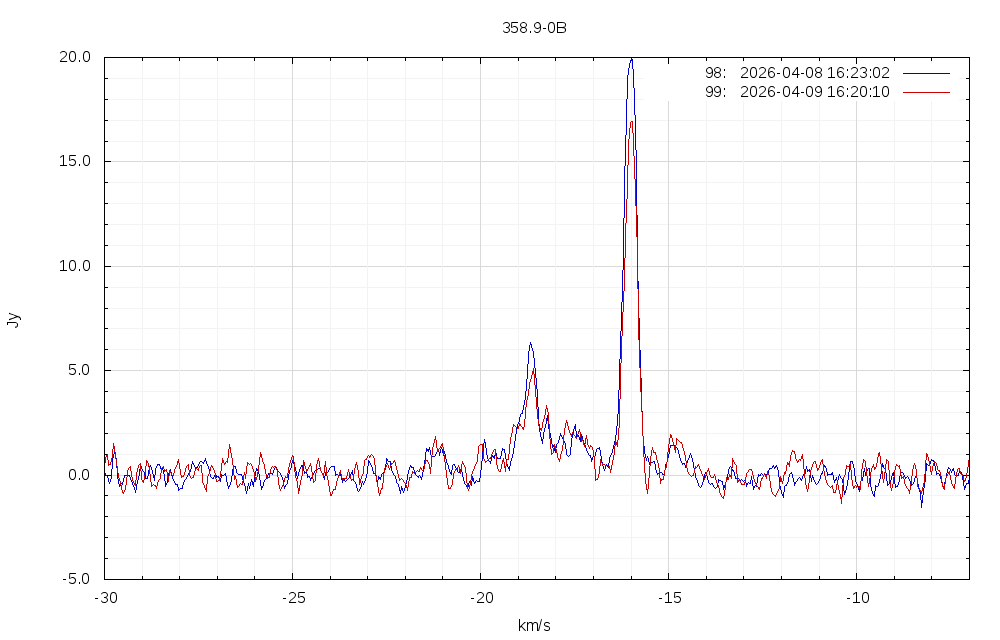Screen dimensions: 1000x640
Task: Click the red line sample in legend
Action: click(925, 92)
